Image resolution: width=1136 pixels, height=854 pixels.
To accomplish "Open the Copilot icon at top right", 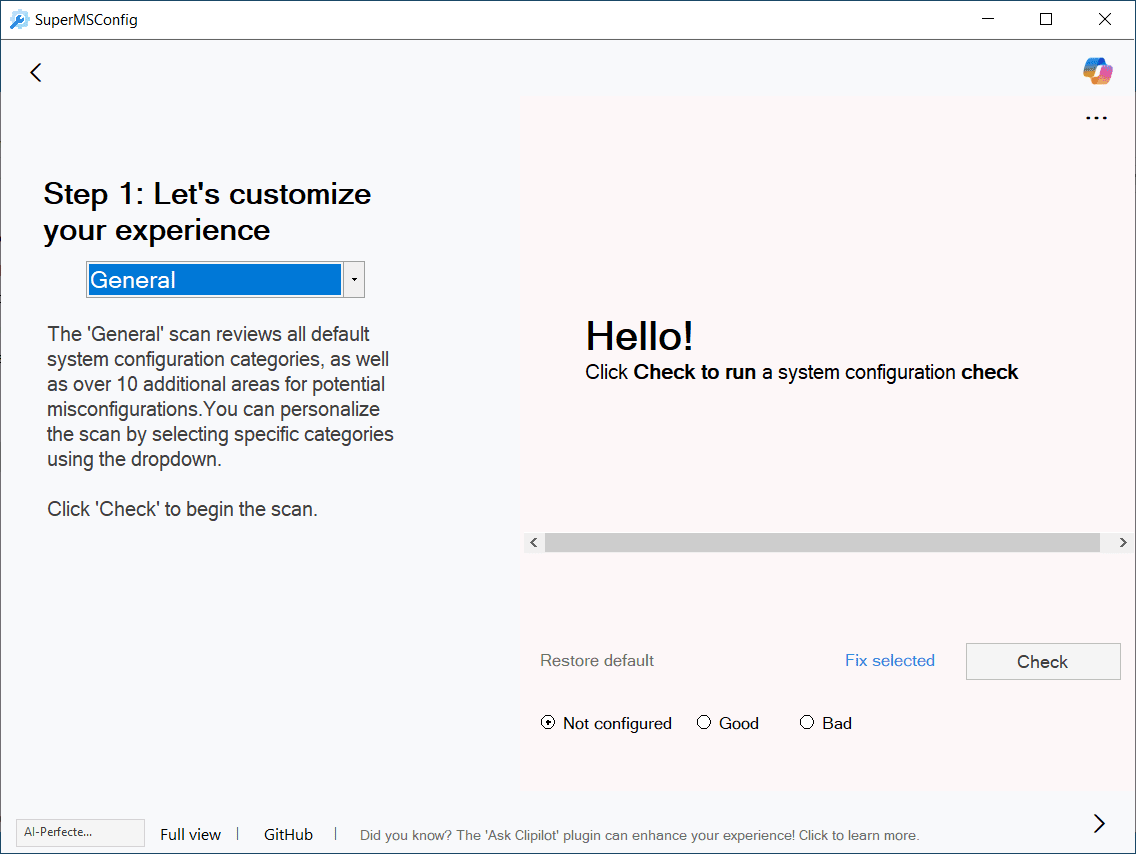I will click(x=1097, y=71).
